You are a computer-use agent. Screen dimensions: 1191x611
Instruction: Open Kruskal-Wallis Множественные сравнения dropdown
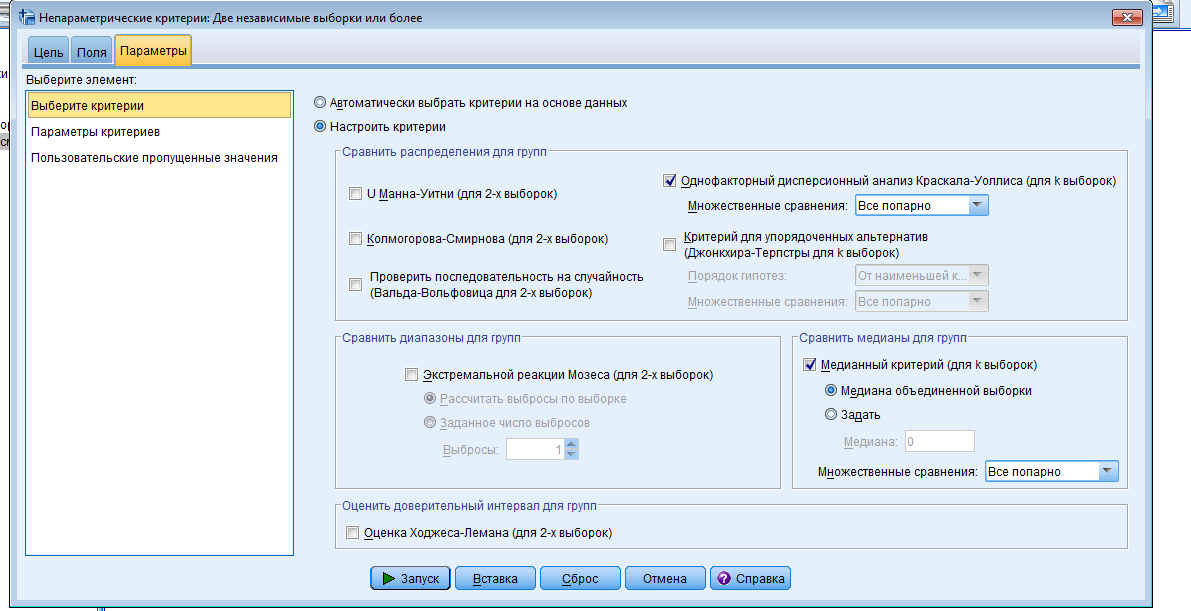[x=978, y=206]
